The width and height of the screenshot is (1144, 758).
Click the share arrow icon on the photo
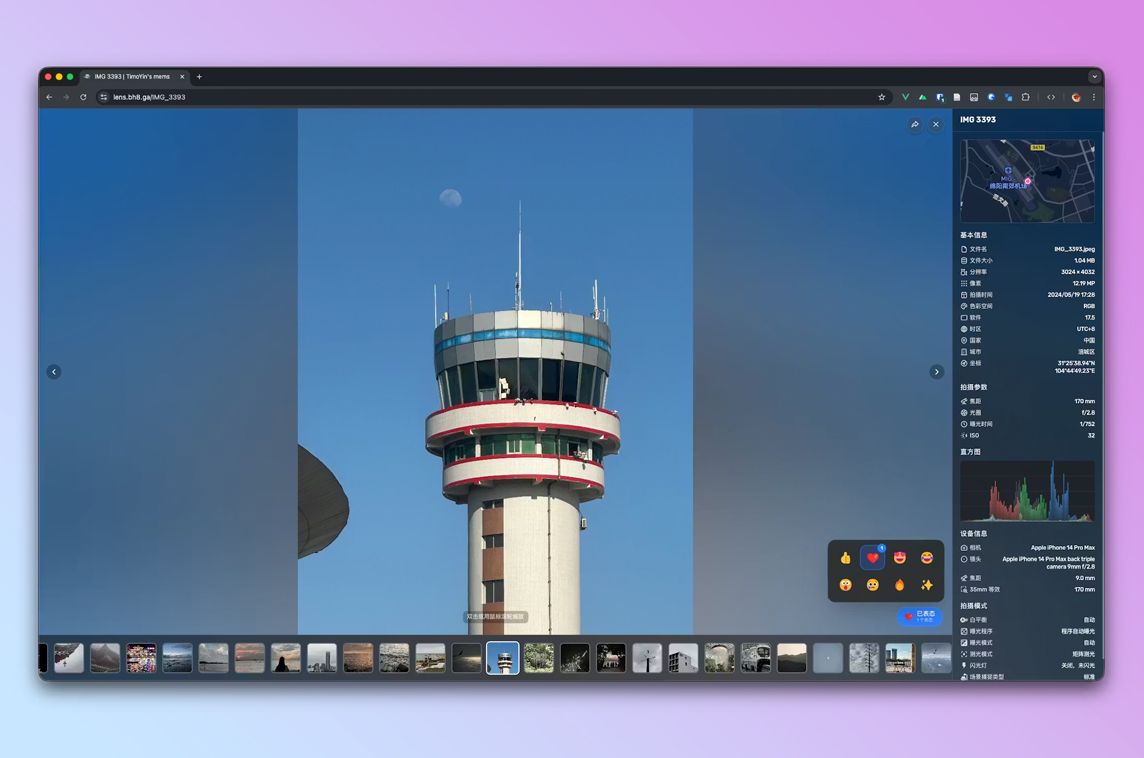tap(915, 125)
